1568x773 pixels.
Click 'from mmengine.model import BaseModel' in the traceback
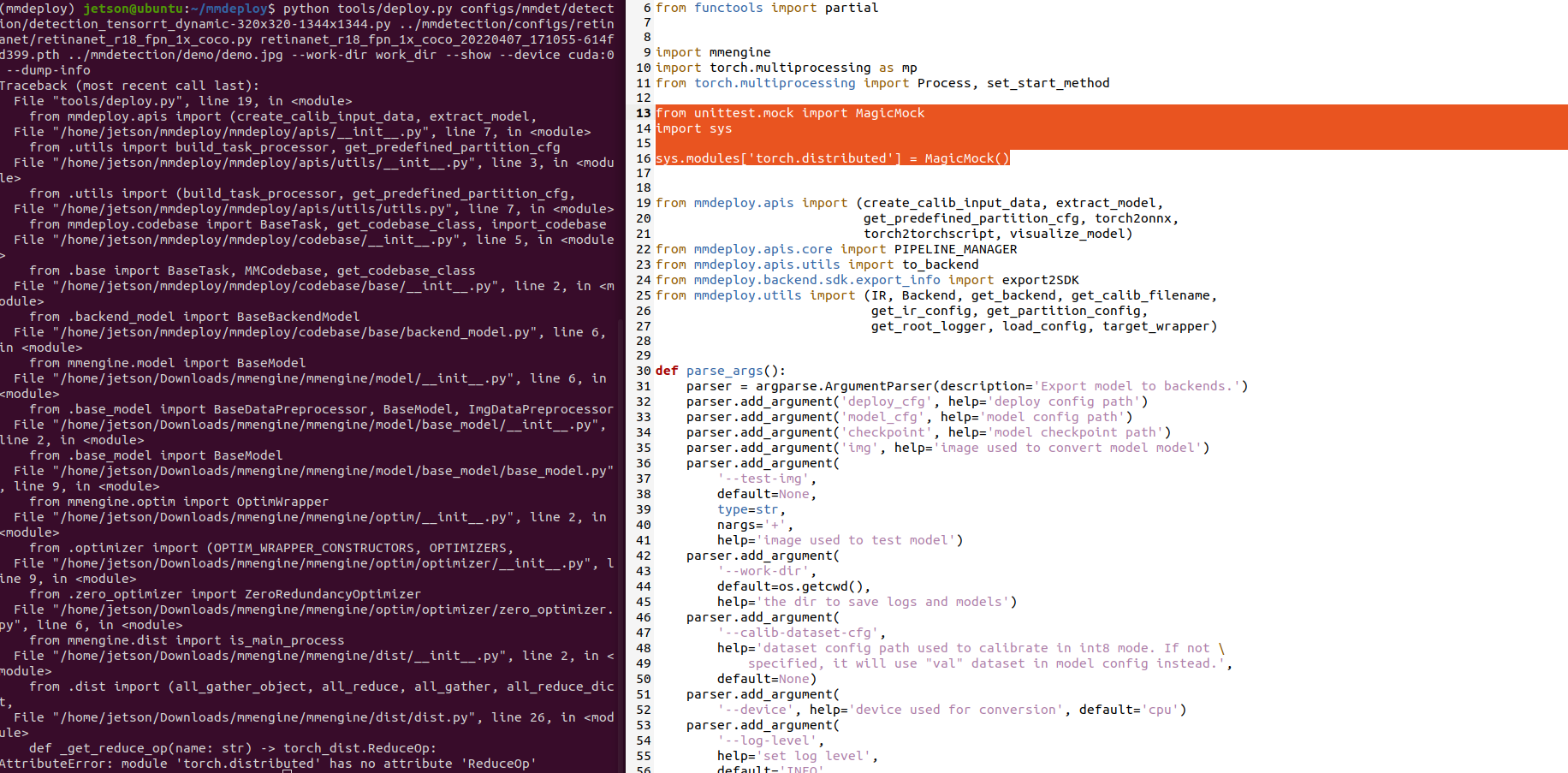pos(168,363)
